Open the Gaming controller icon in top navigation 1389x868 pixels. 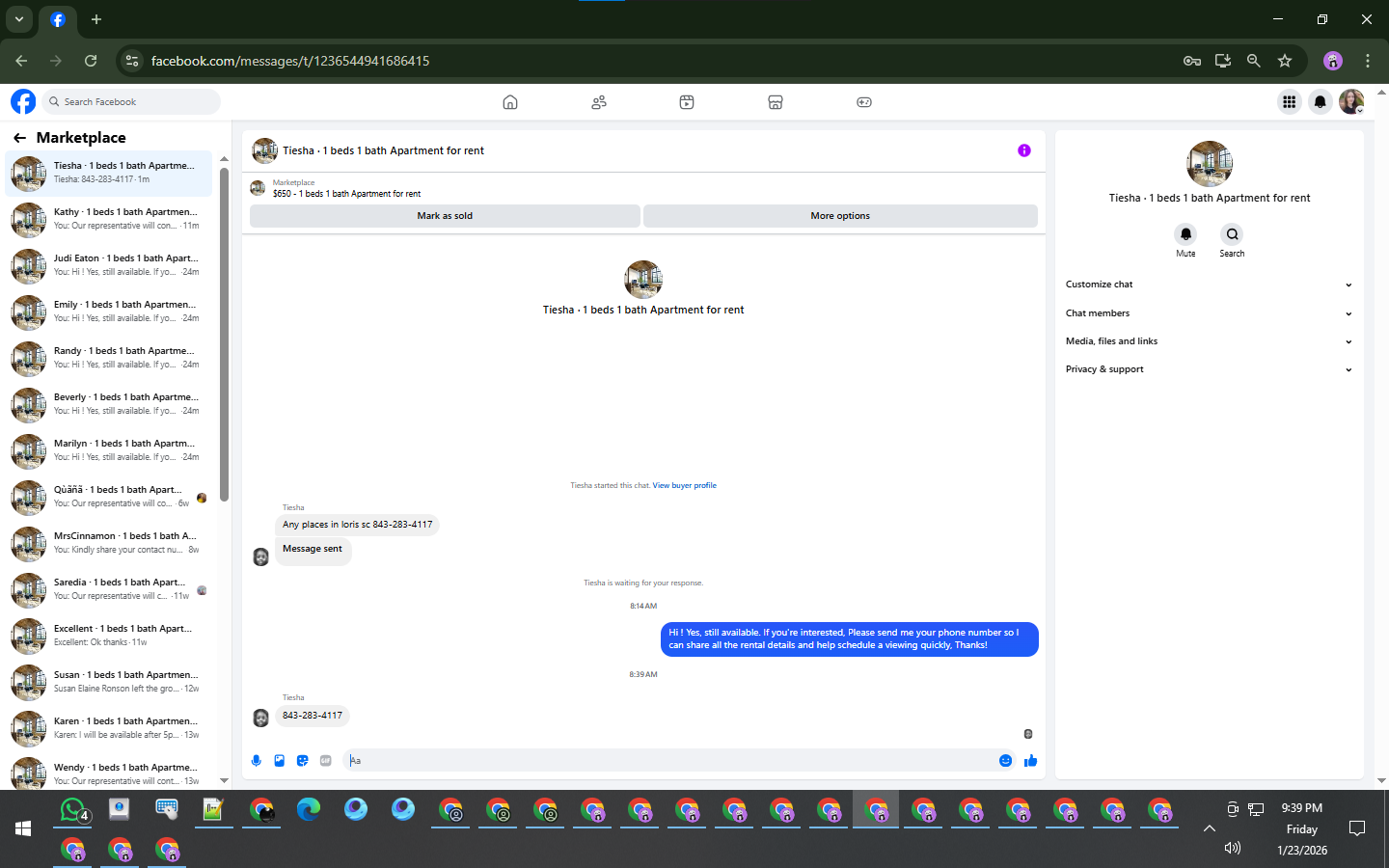864,102
